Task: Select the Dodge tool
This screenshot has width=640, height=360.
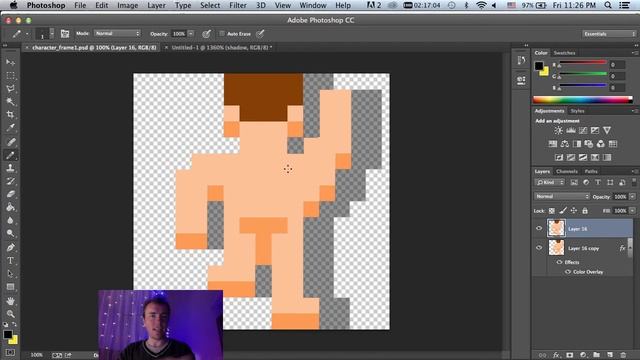Action: pos(11,233)
